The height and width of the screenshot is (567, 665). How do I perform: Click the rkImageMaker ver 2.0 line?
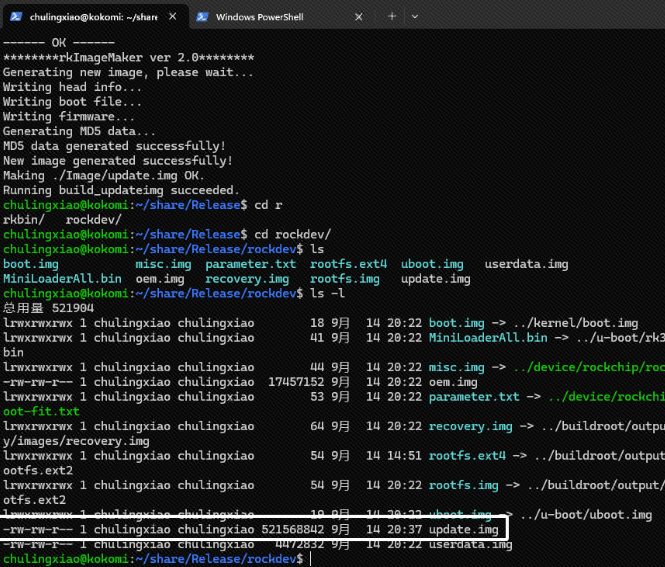point(129,57)
